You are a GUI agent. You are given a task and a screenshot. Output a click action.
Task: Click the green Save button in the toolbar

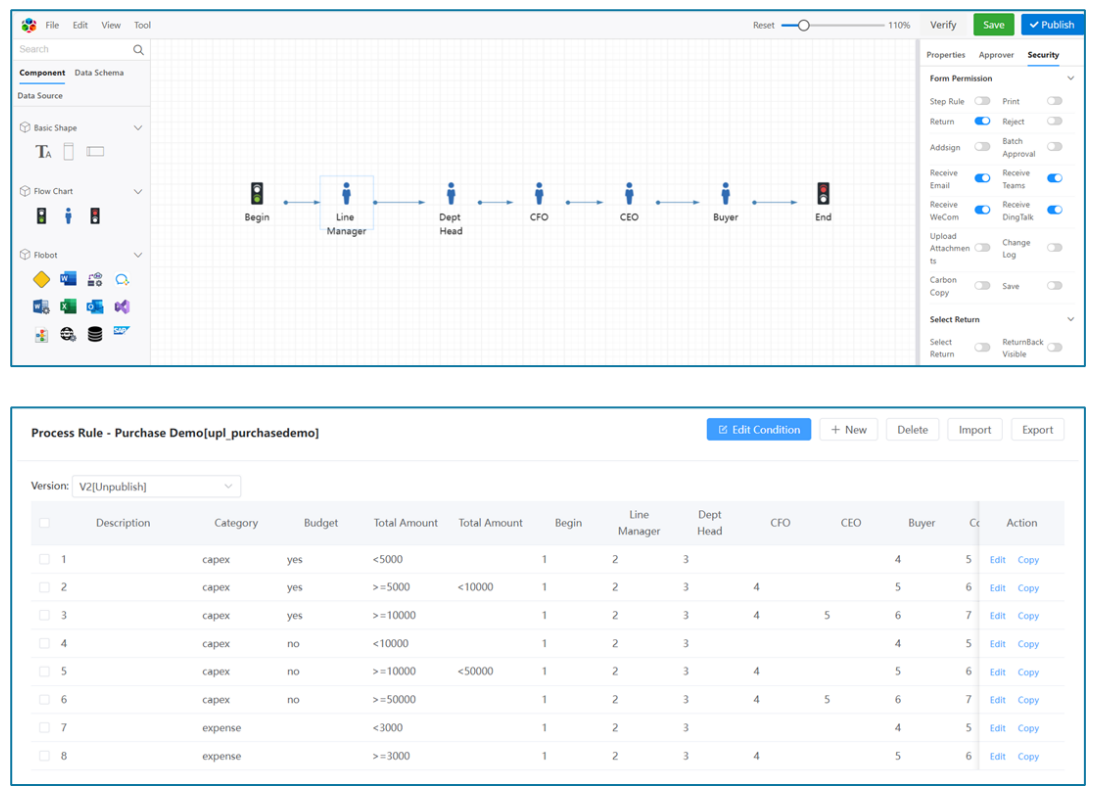[993, 25]
